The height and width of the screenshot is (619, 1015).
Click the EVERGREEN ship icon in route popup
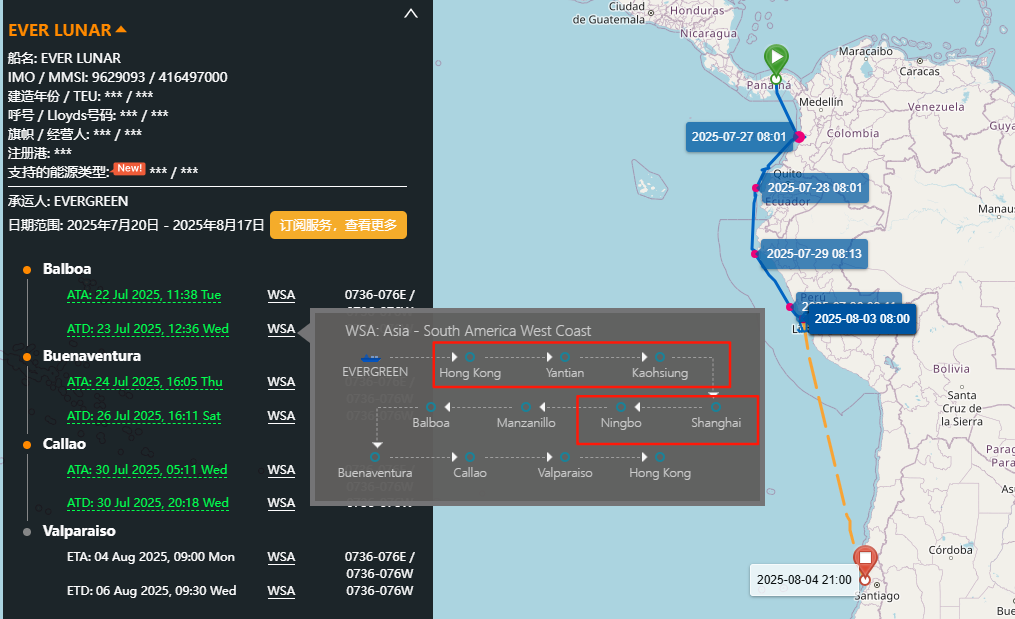(x=371, y=357)
